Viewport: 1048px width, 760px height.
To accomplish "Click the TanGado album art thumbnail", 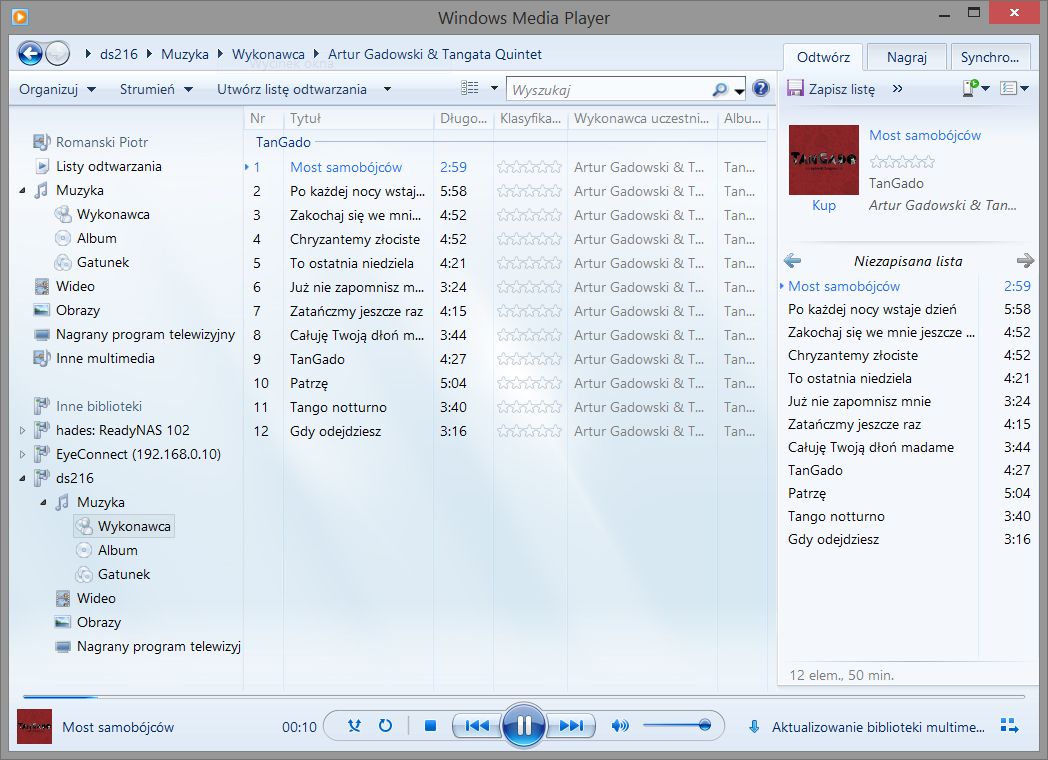I will [x=823, y=160].
